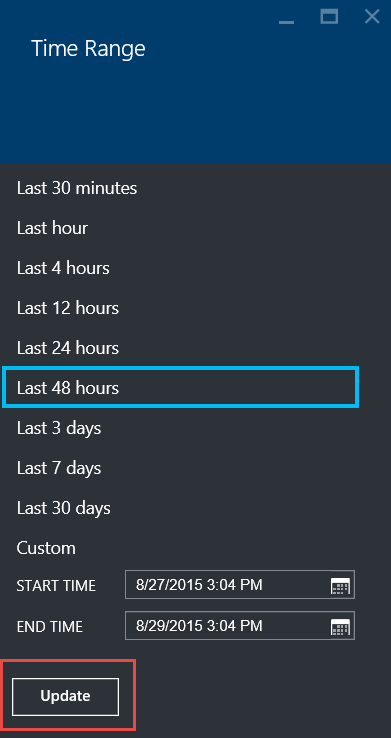This screenshot has height=738, width=391.
Task: Click the Time Range blade title
Action: pyautogui.click(x=88, y=49)
